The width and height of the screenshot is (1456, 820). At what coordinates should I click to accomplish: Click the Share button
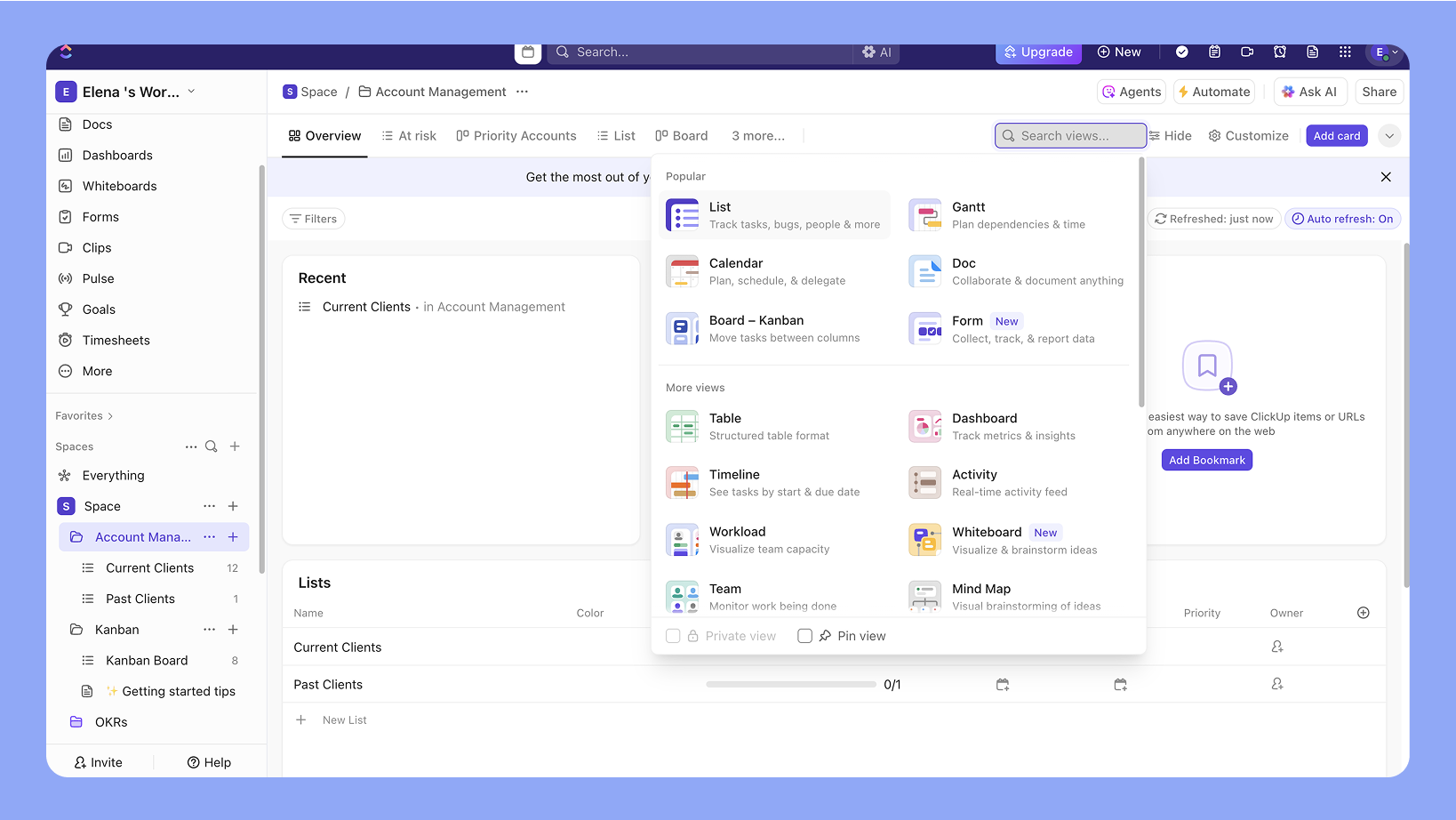click(x=1380, y=92)
